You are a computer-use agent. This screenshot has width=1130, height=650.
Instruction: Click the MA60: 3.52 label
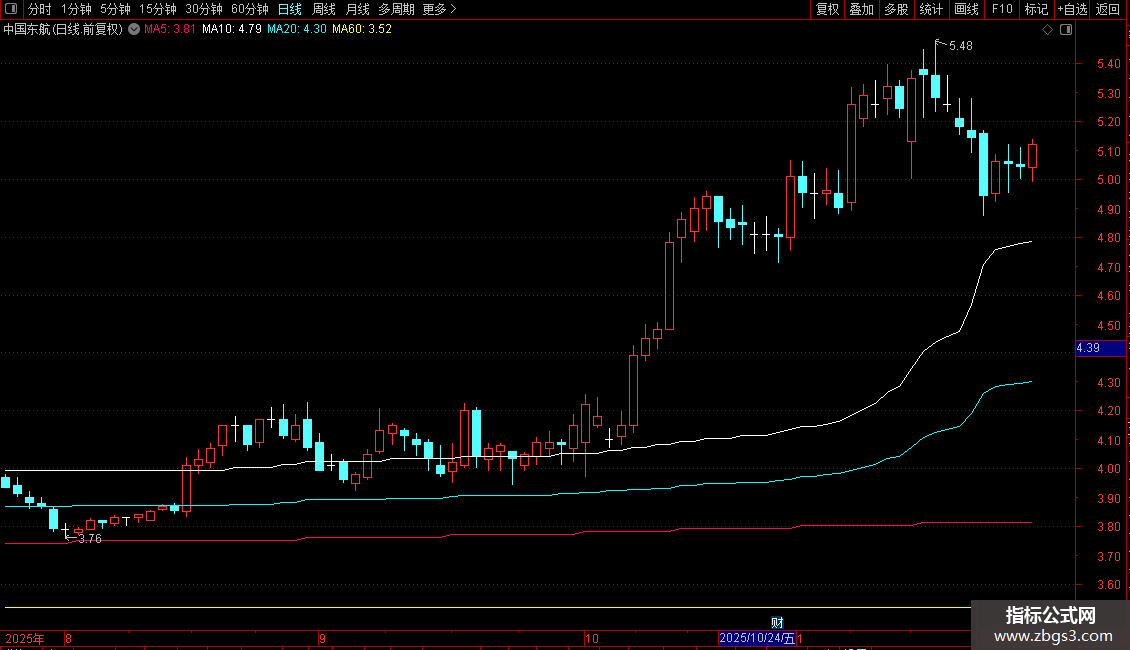point(362,30)
